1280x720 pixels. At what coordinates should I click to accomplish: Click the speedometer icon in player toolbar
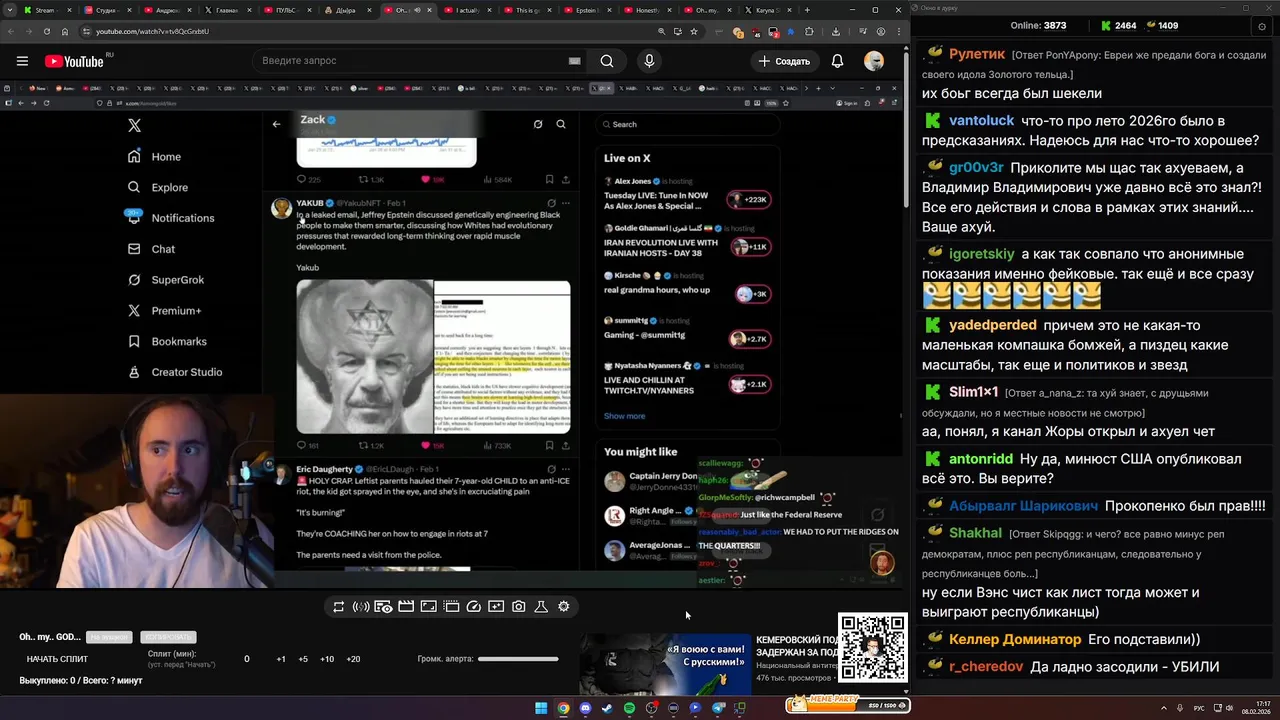click(x=474, y=607)
